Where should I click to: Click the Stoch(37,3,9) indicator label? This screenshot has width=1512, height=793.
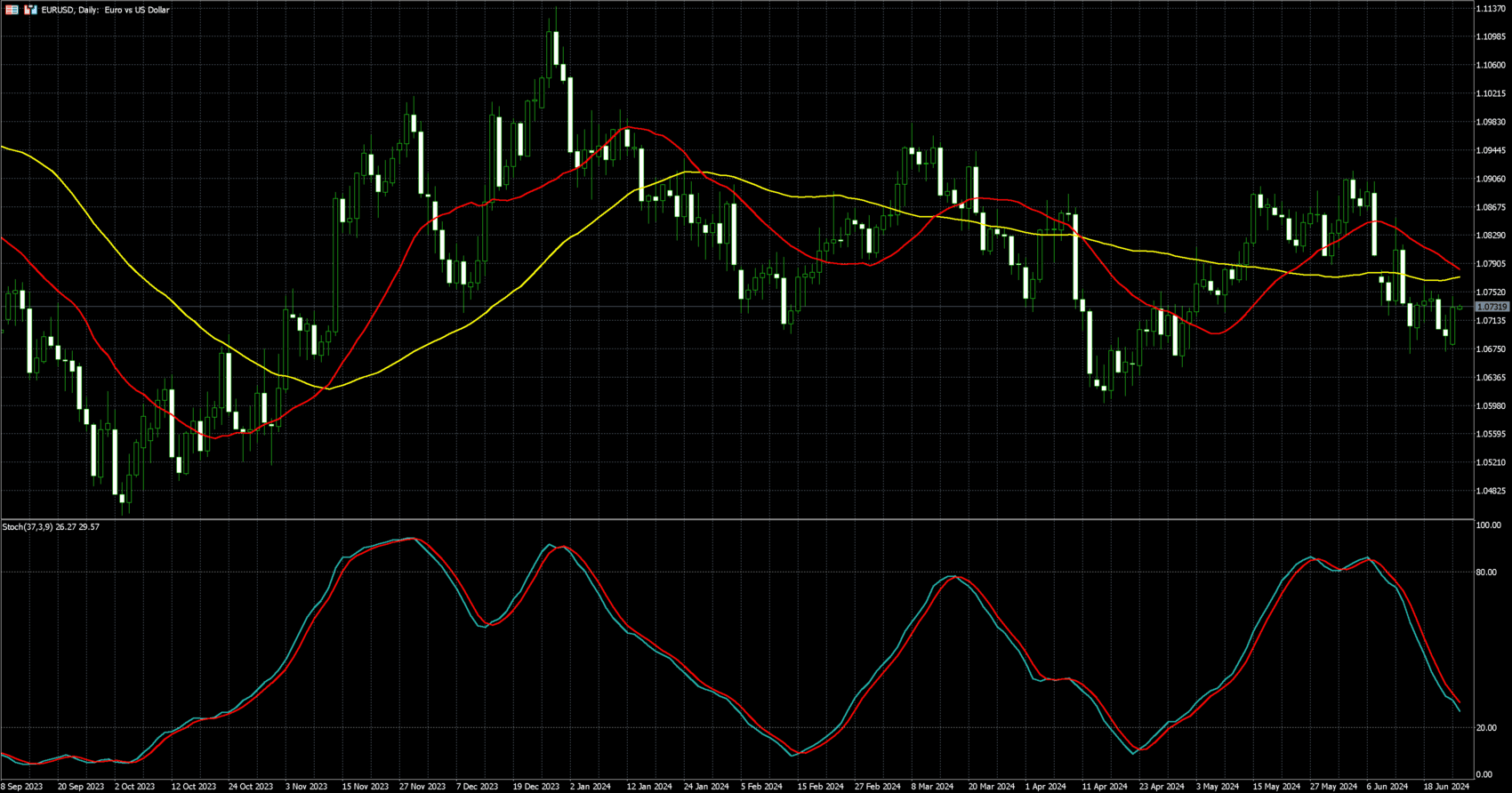tap(51, 527)
